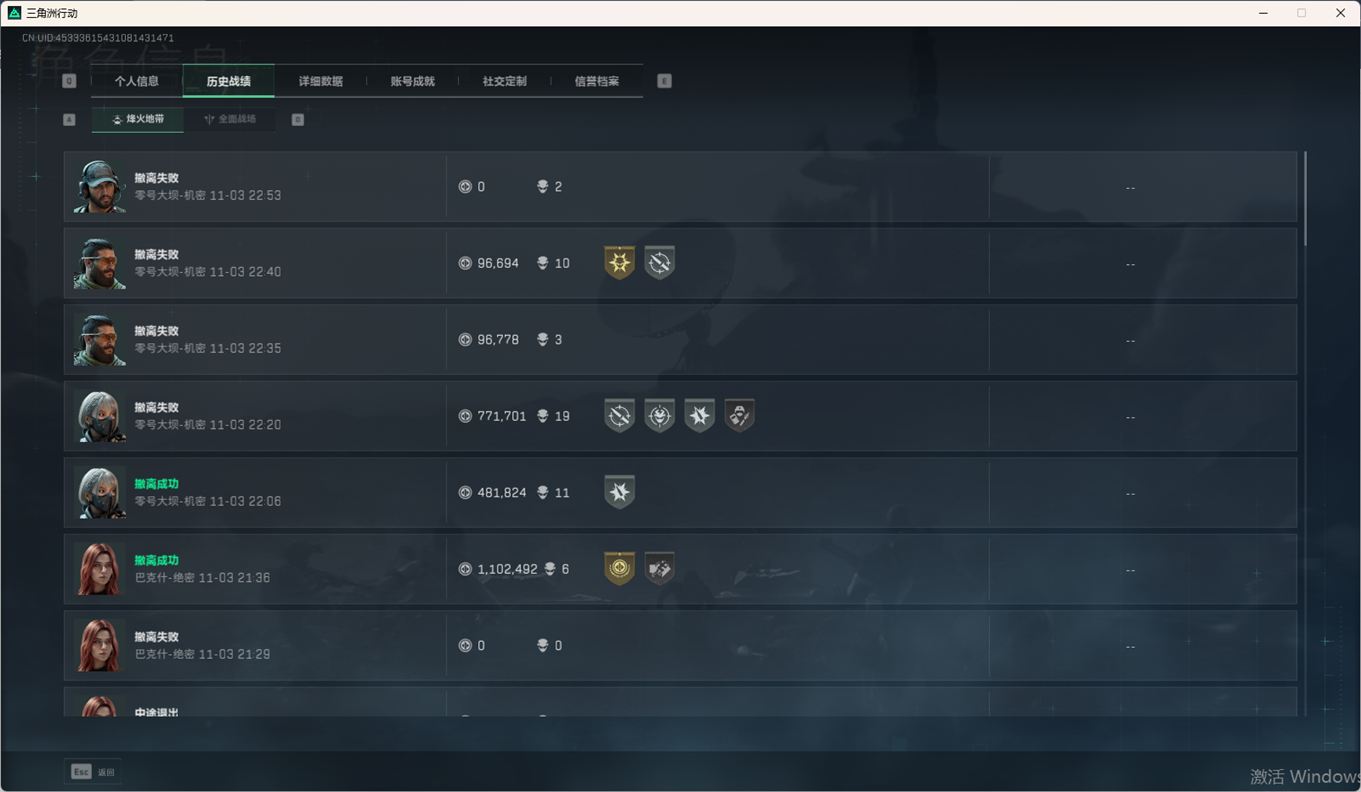Click the E key icon right of the tabs

664,81
